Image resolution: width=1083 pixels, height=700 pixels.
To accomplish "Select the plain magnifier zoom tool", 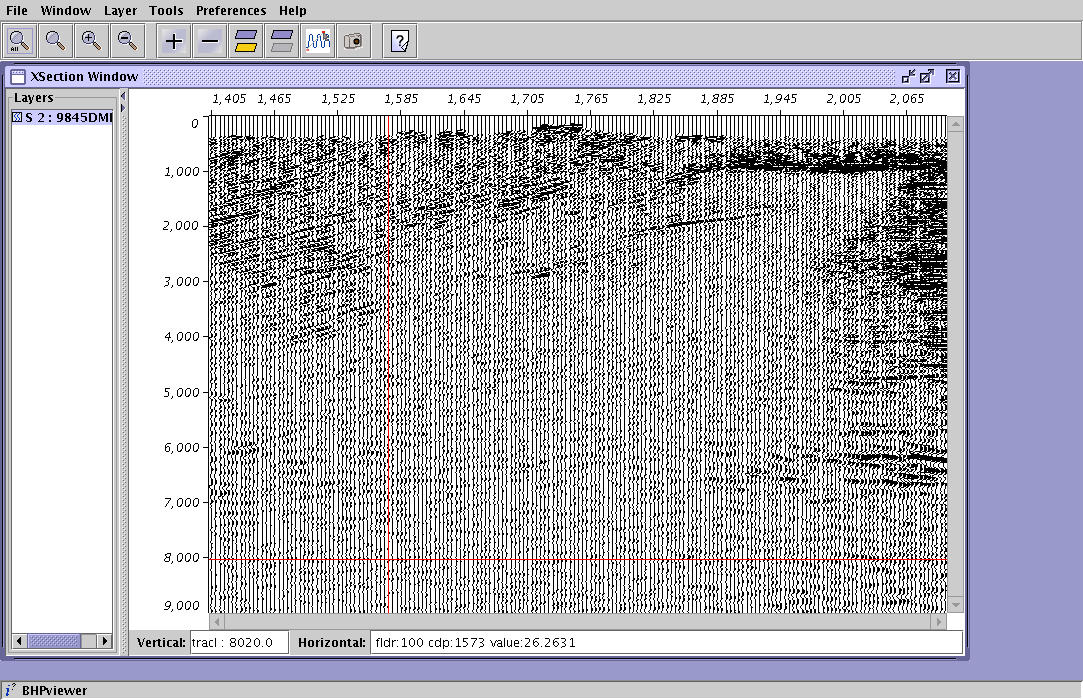I will coord(55,41).
